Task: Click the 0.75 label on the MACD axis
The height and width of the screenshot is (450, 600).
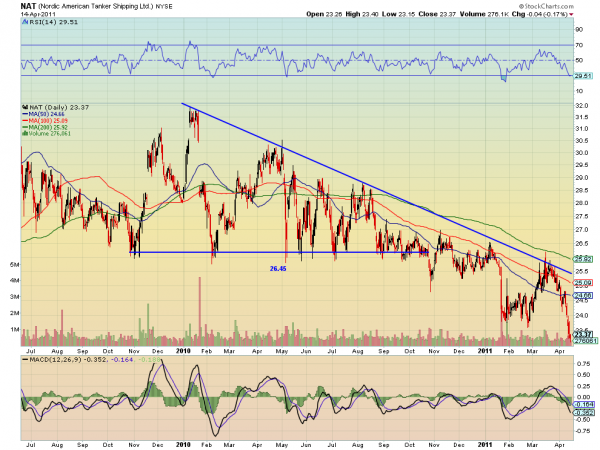Action: [x=584, y=364]
